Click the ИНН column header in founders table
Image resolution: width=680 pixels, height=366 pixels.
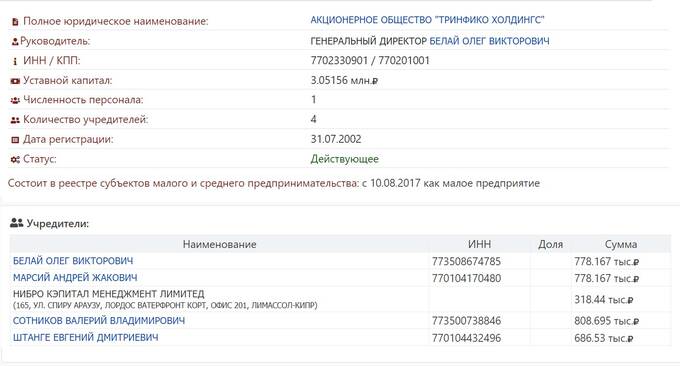[x=479, y=244]
